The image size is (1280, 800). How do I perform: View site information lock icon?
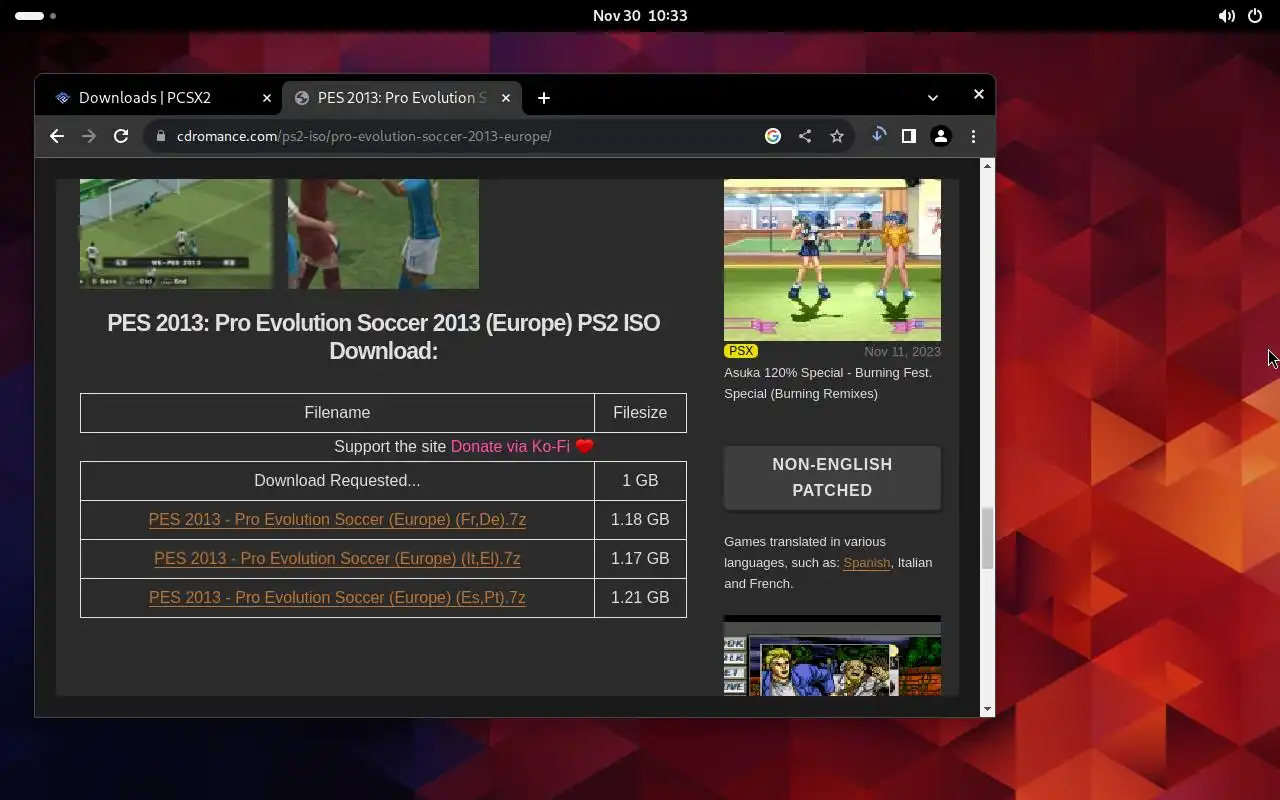click(x=160, y=136)
